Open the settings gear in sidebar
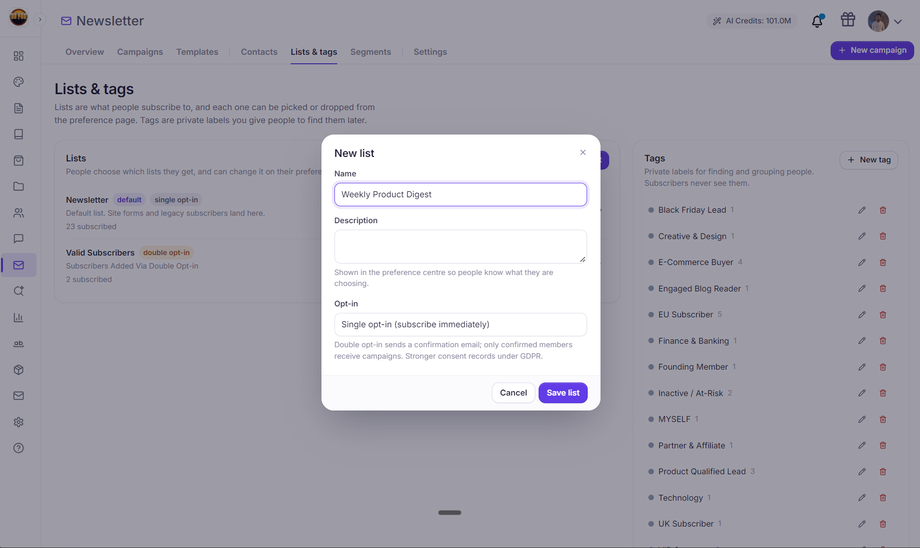The width and height of the screenshot is (920, 548). point(19,422)
